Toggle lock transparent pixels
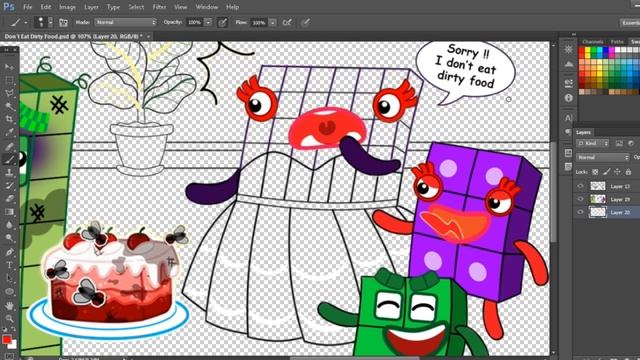Viewport: 640px width, 360px height. (x=595, y=172)
